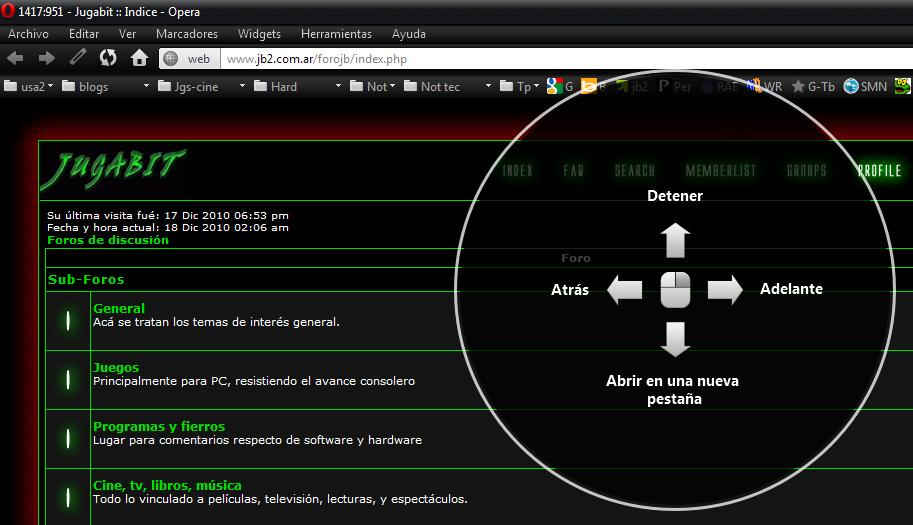
Task: Open the SMN bookmark
Action: pyautogui.click(x=865, y=87)
